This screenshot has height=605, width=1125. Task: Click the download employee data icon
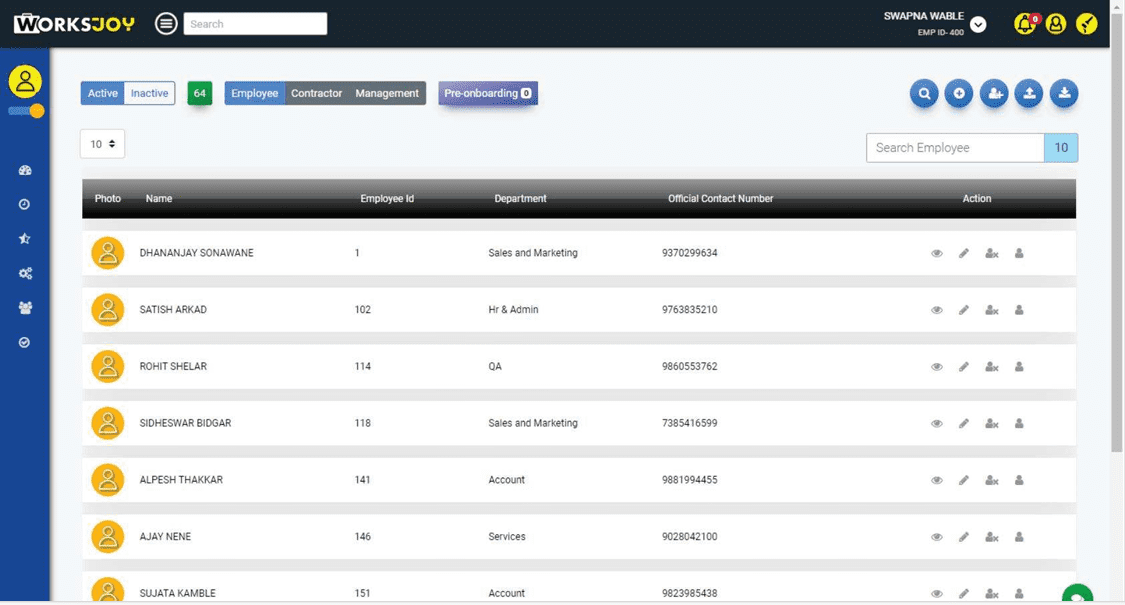(1064, 93)
